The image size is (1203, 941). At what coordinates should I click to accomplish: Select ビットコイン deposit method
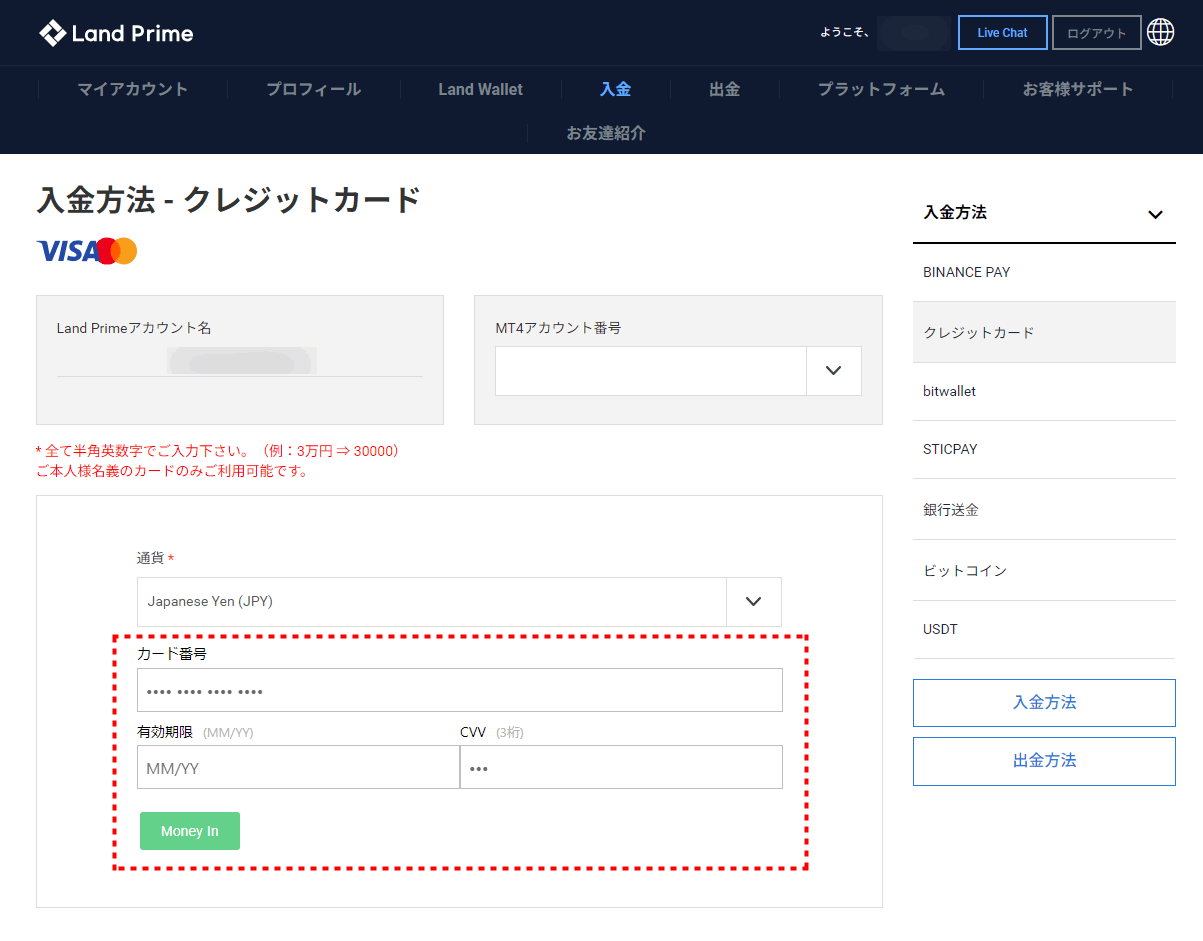(x=1044, y=570)
